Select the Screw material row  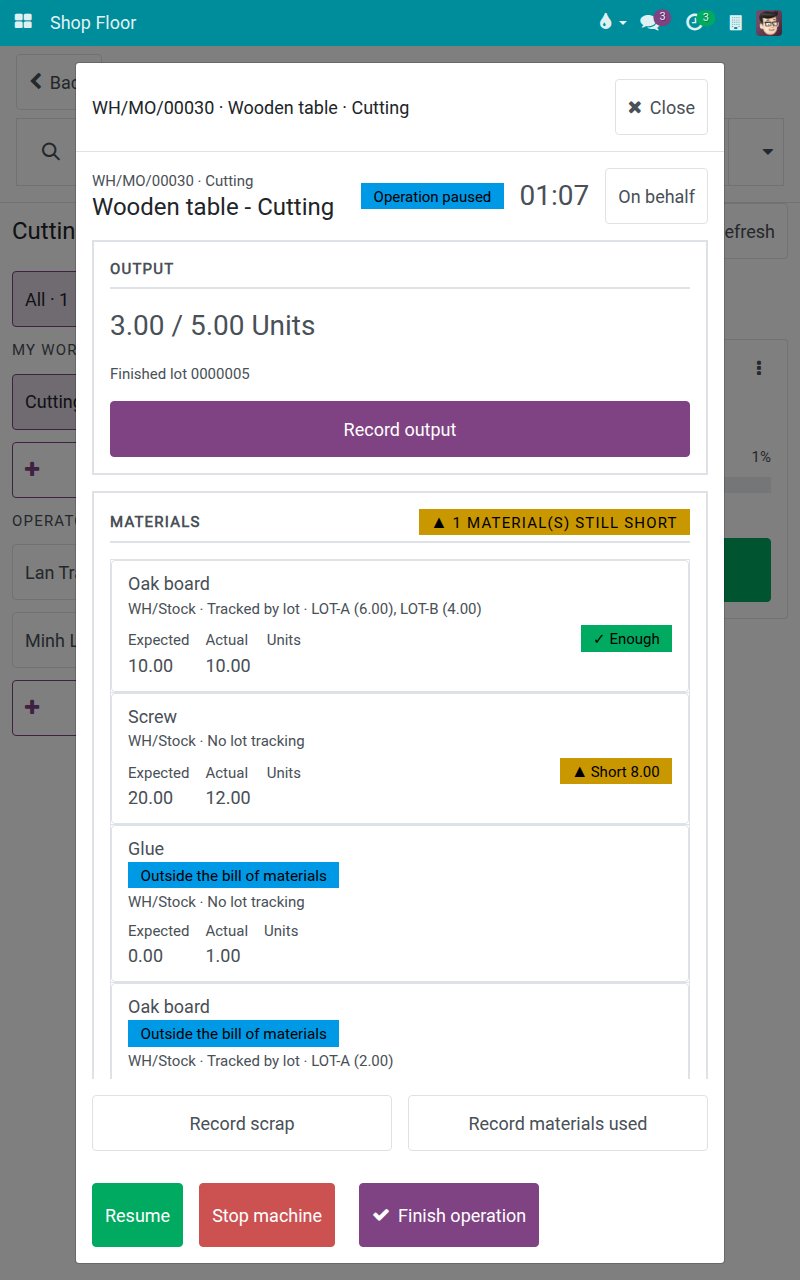pyautogui.click(x=400, y=758)
